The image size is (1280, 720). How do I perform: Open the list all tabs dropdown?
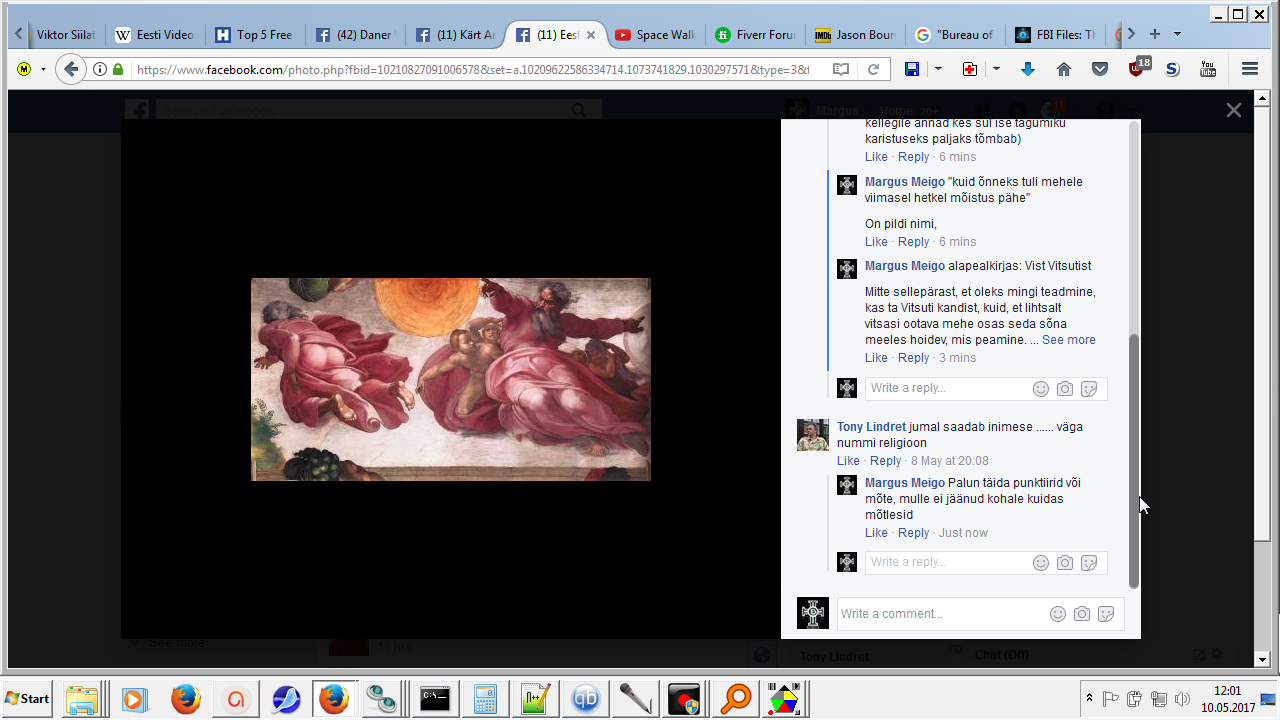1177,34
